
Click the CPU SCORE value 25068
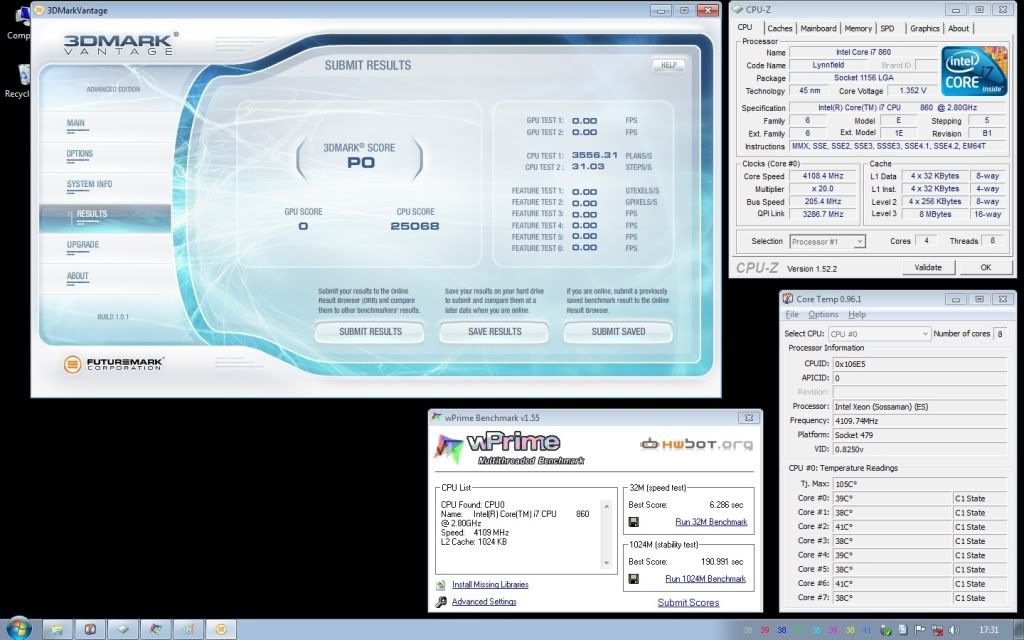click(415, 226)
